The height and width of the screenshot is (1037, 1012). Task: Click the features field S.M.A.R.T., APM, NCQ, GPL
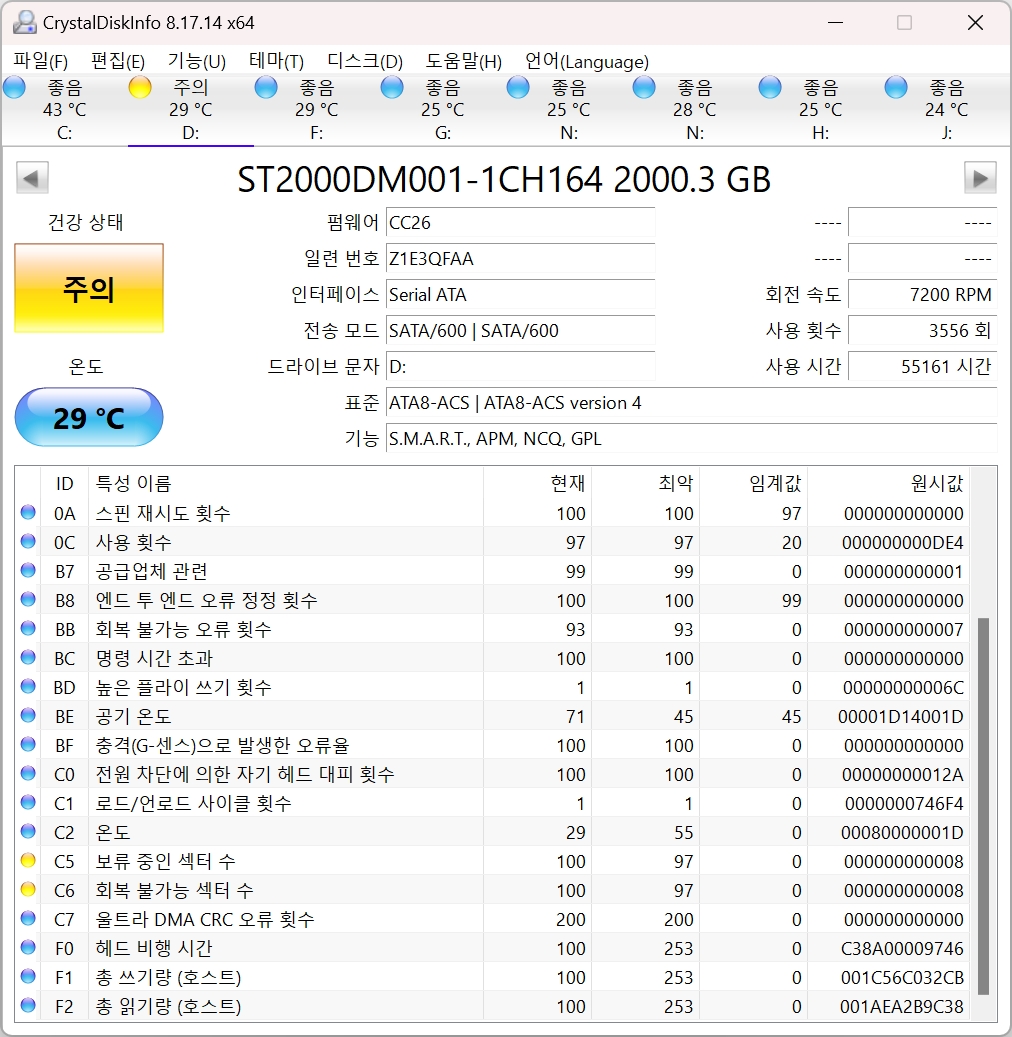pos(691,438)
